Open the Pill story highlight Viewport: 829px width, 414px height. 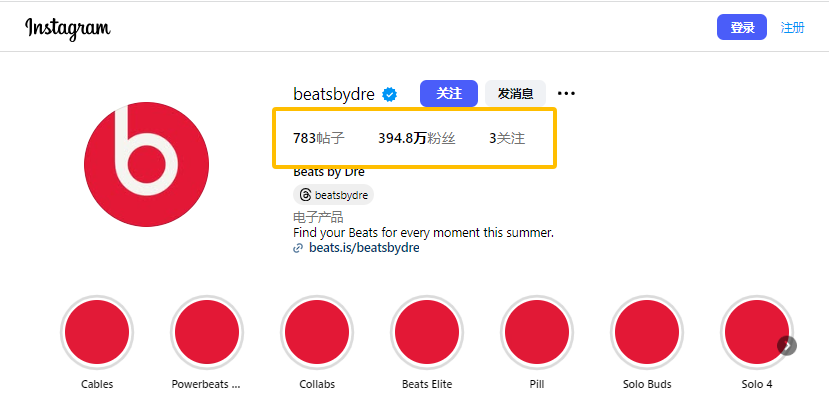point(537,334)
